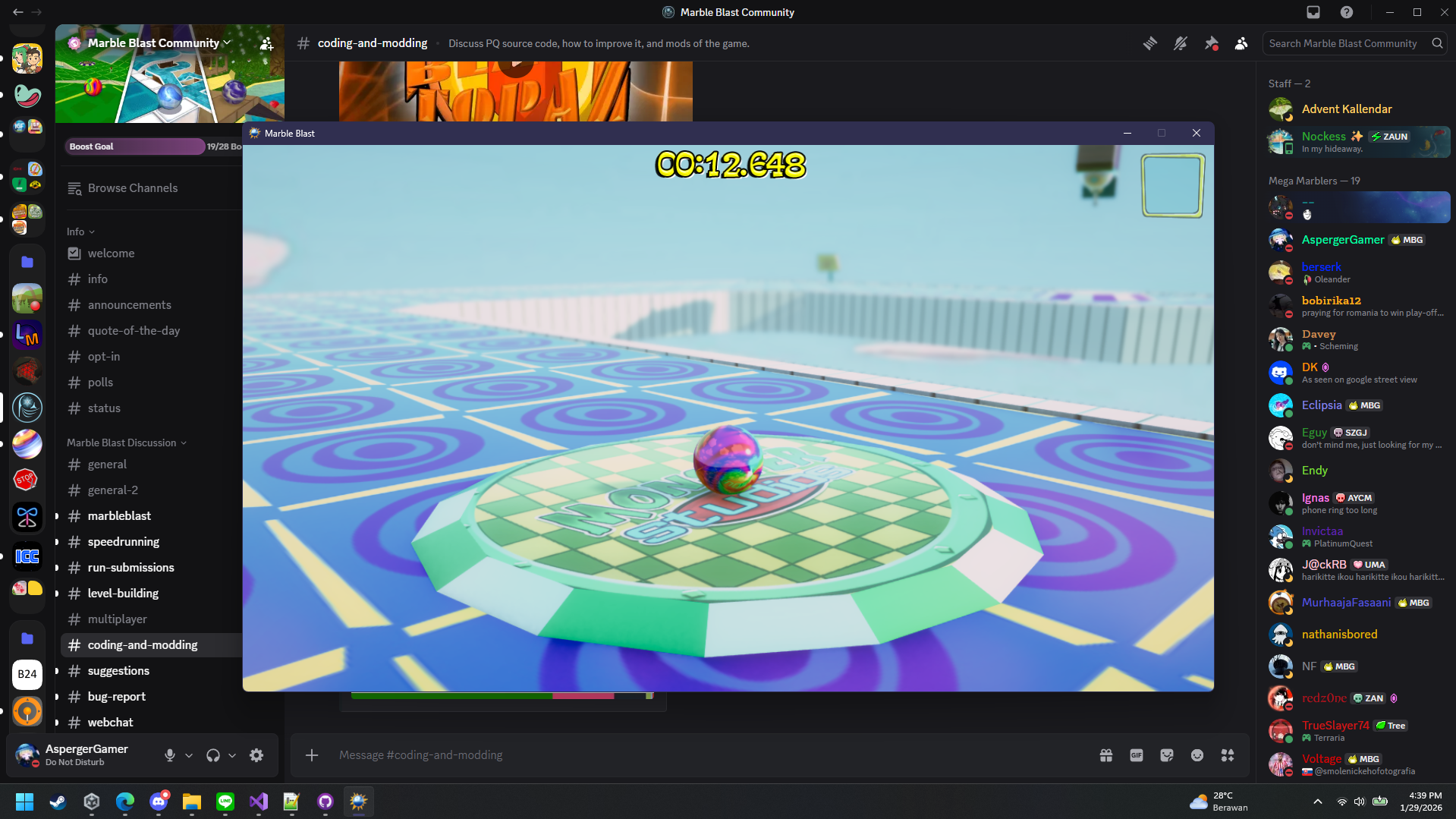
Task: Toggle the member list icon
Action: click(1241, 43)
